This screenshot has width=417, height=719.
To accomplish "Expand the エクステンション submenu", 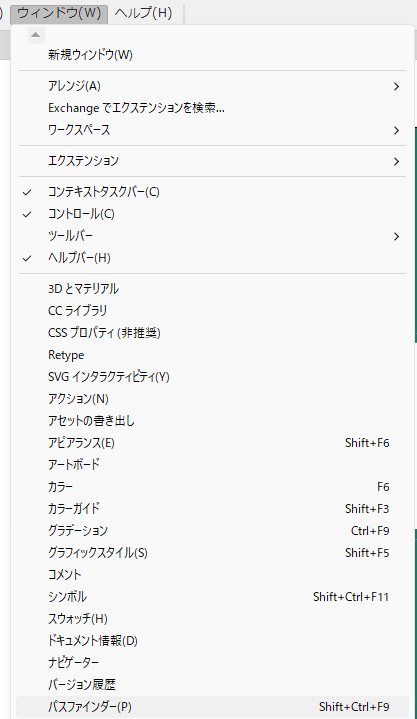I will [x=212, y=161].
